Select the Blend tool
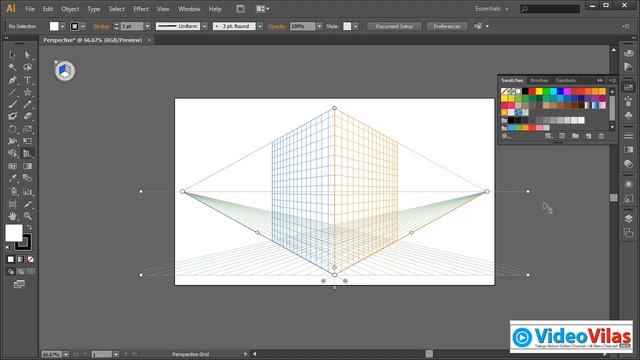This screenshot has width=640, height=360. point(27,178)
